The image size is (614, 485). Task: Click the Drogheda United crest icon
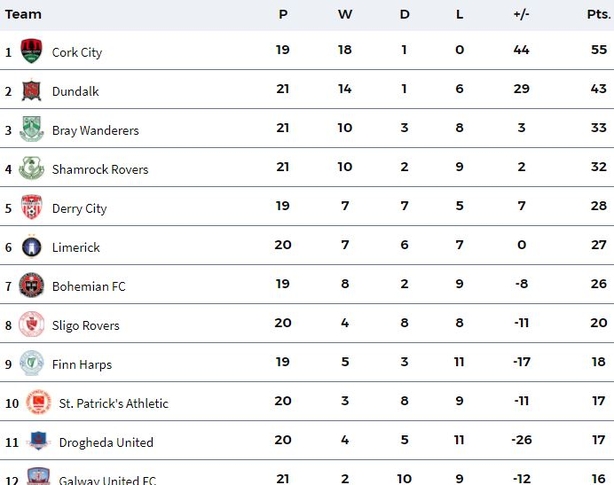[38, 441]
